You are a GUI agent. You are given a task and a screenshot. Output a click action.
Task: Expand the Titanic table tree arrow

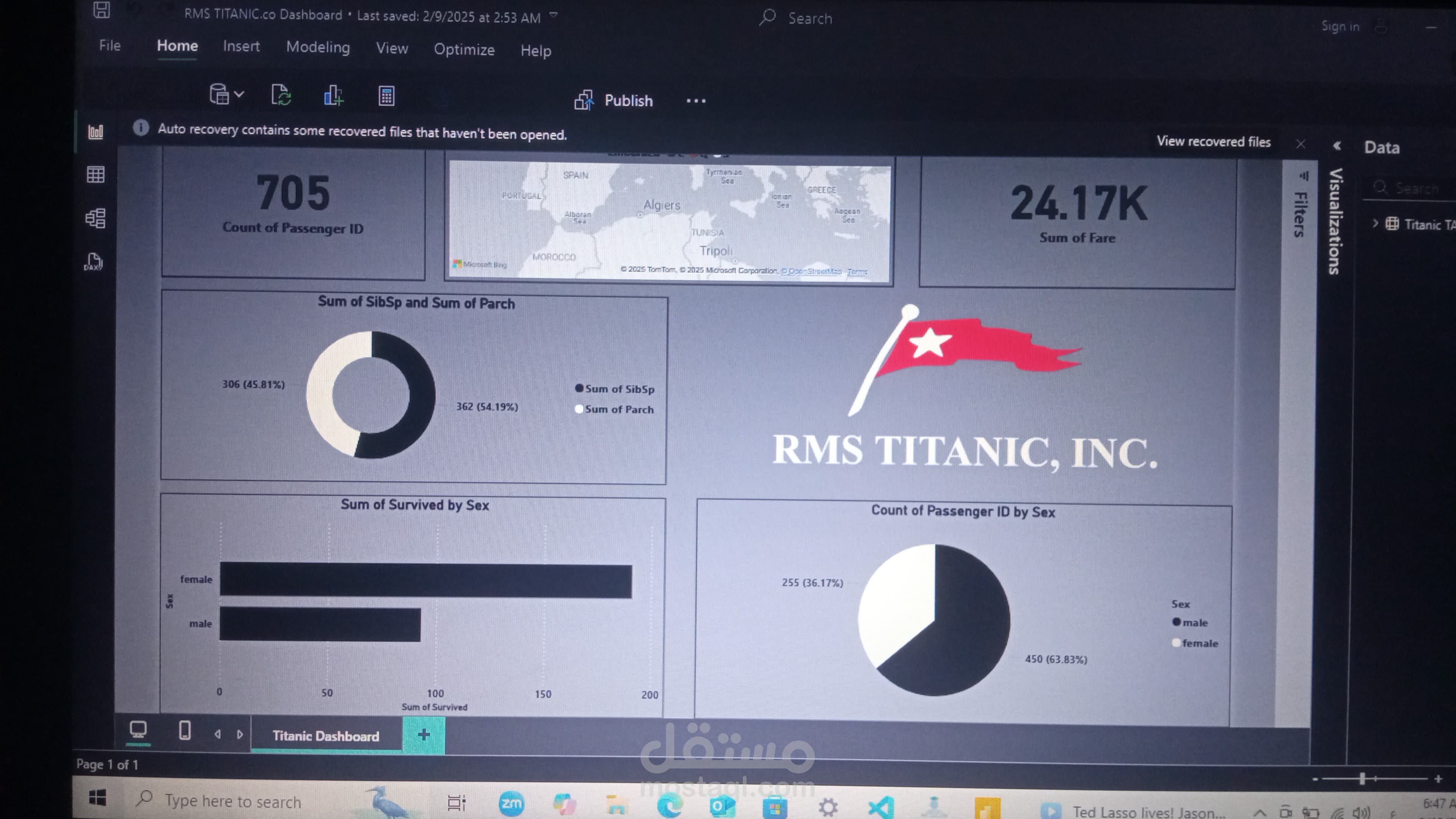pyautogui.click(x=1375, y=223)
